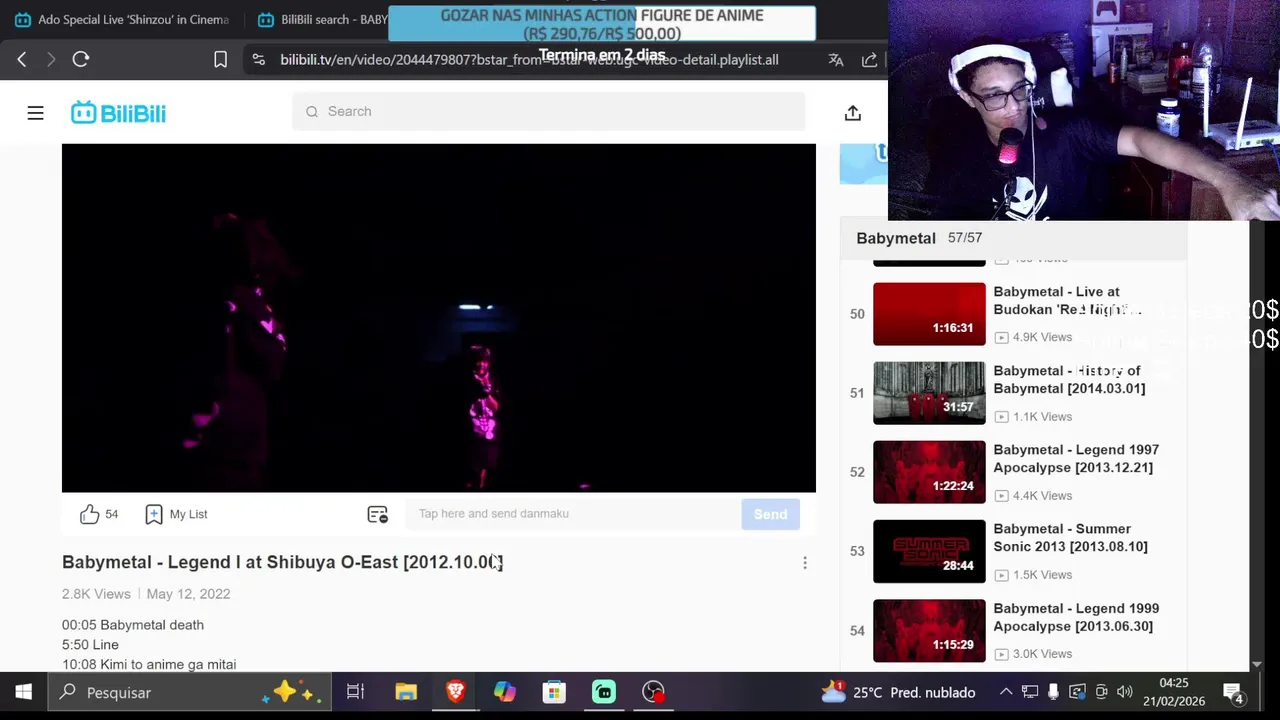Open the volume control in the system tray
The image size is (1280, 720).
point(1125,692)
